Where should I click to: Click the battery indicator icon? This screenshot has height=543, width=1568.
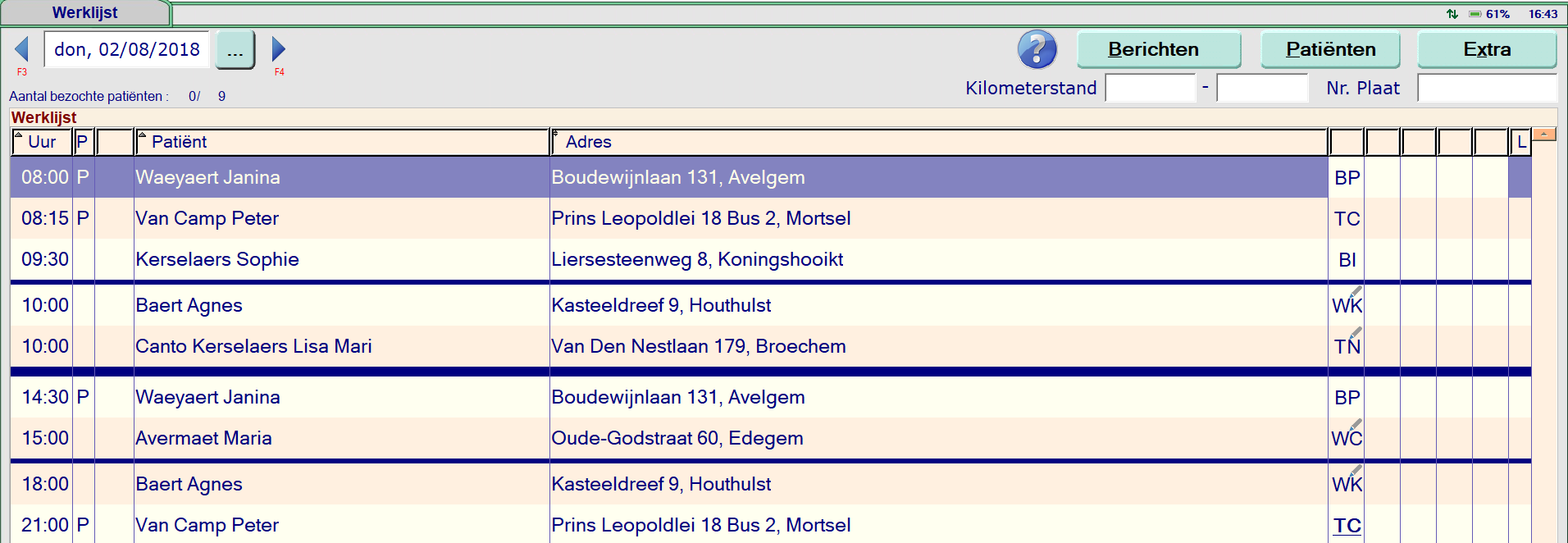tap(1475, 14)
